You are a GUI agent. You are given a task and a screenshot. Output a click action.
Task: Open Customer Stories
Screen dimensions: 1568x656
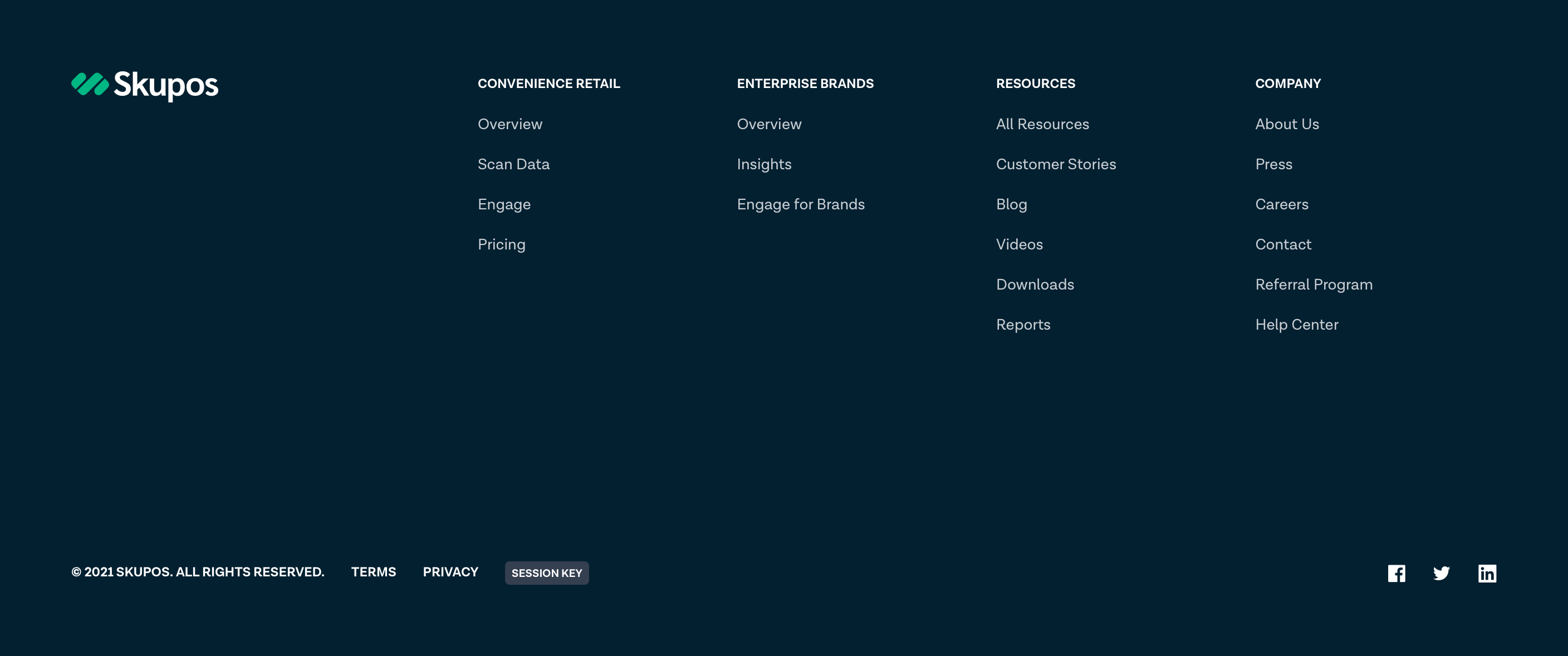click(x=1056, y=164)
